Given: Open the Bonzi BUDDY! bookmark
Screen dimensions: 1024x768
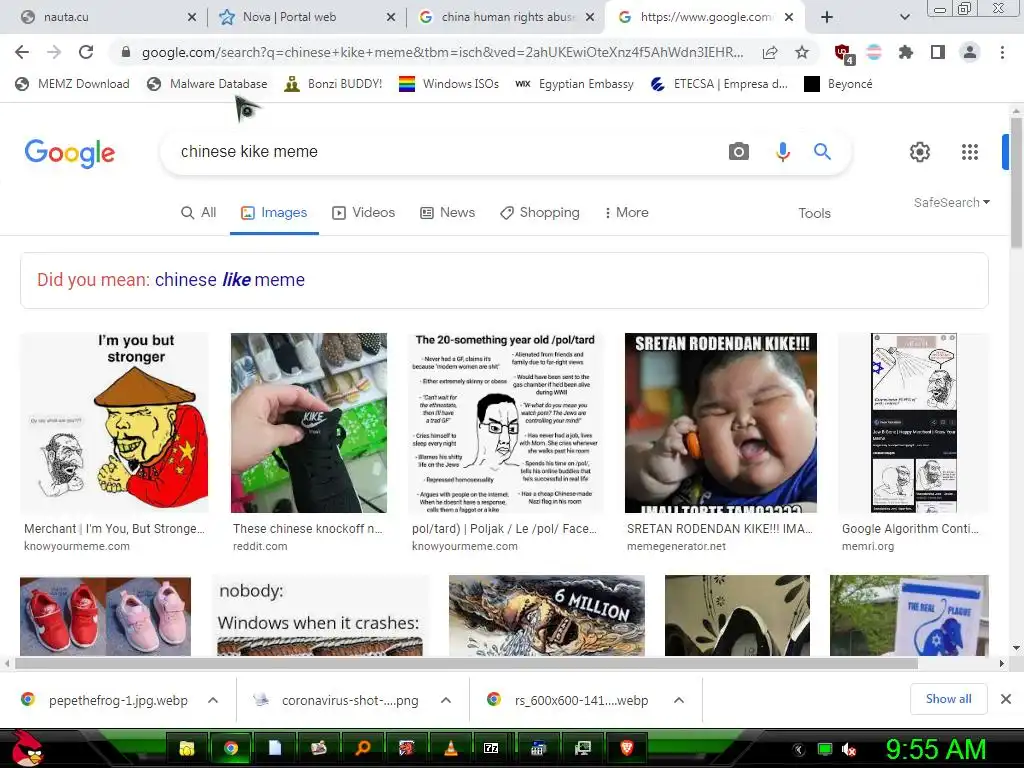Looking at the screenshot, I should (x=333, y=84).
